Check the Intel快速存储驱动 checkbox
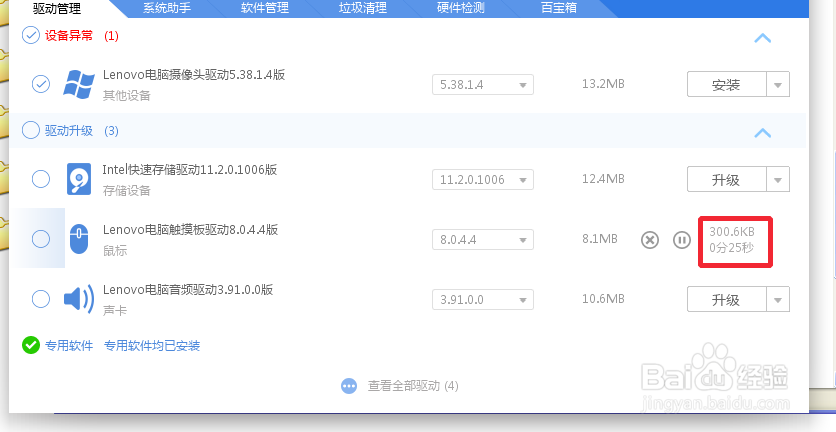The width and height of the screenshot is (836, 432). [41, 179]
